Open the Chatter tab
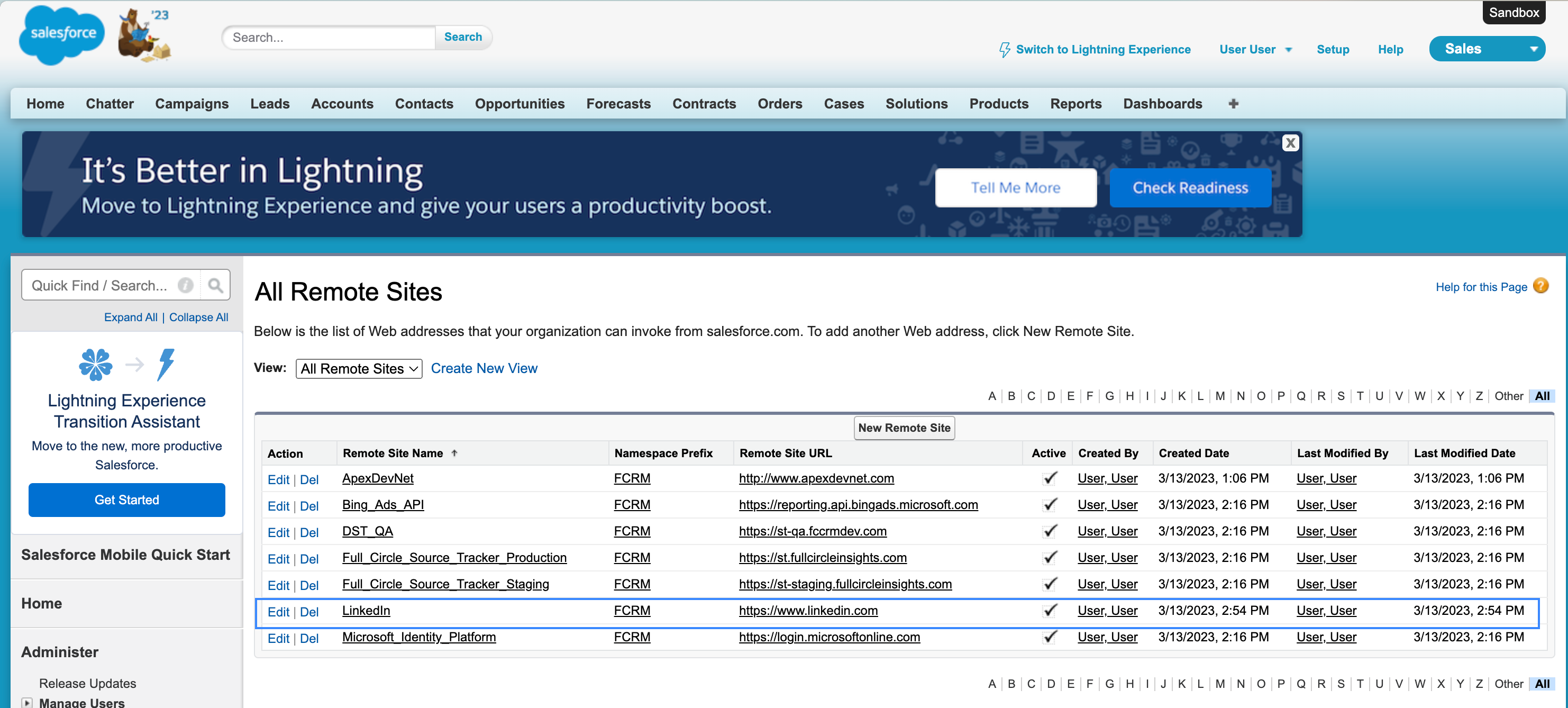Image resolution: width=1568 pixels, height=708 pixels. (110, 104)
